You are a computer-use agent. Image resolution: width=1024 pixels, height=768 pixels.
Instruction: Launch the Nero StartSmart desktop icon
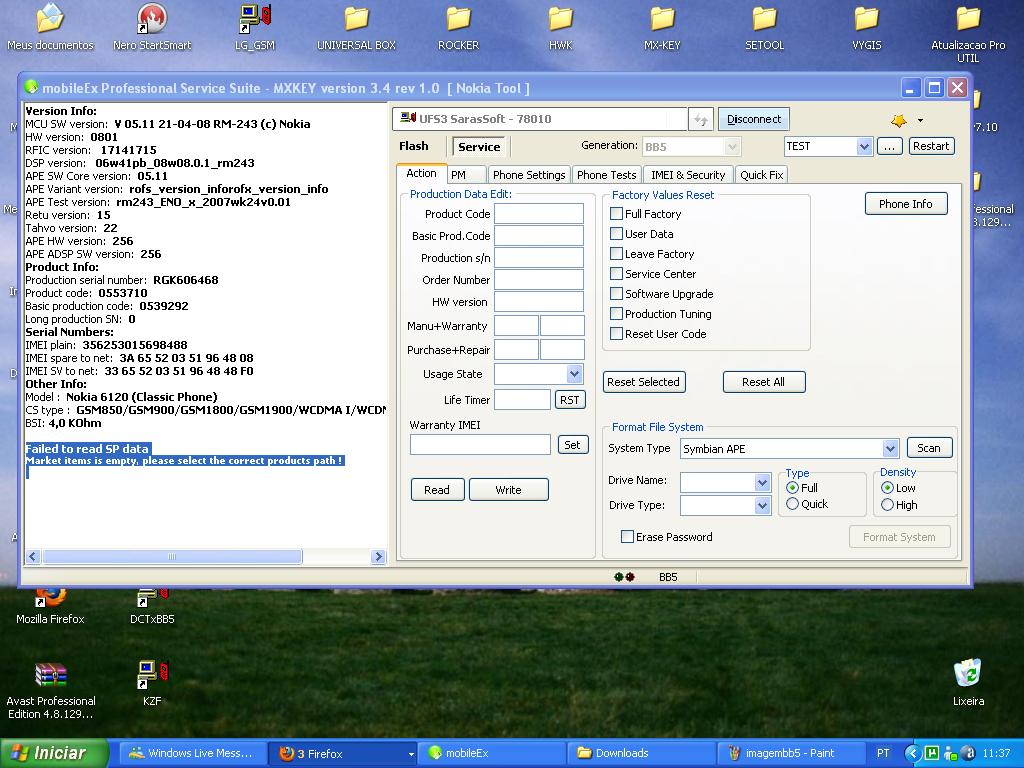152,19
